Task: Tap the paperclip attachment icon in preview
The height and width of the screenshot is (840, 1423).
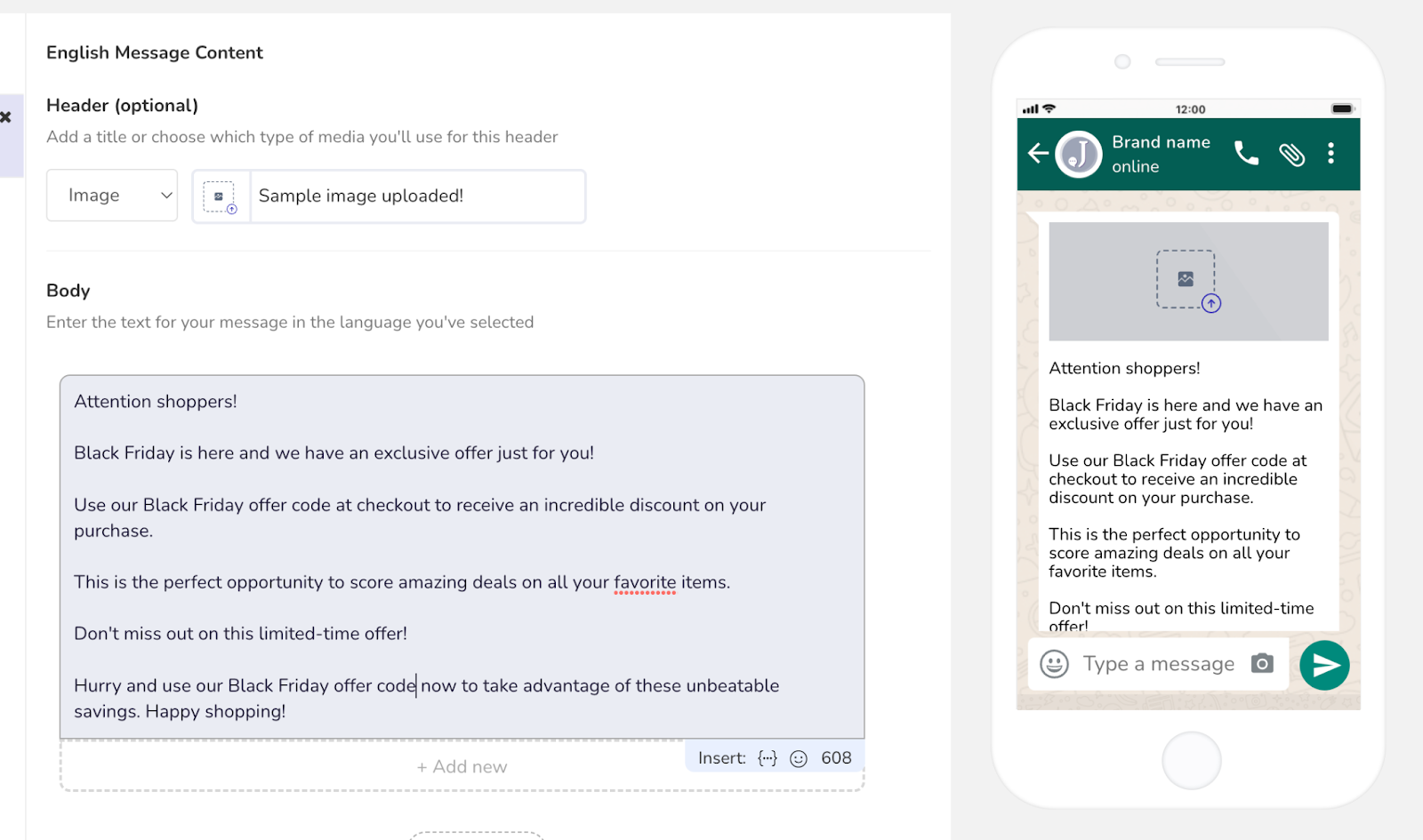Action: point(1292,154)
